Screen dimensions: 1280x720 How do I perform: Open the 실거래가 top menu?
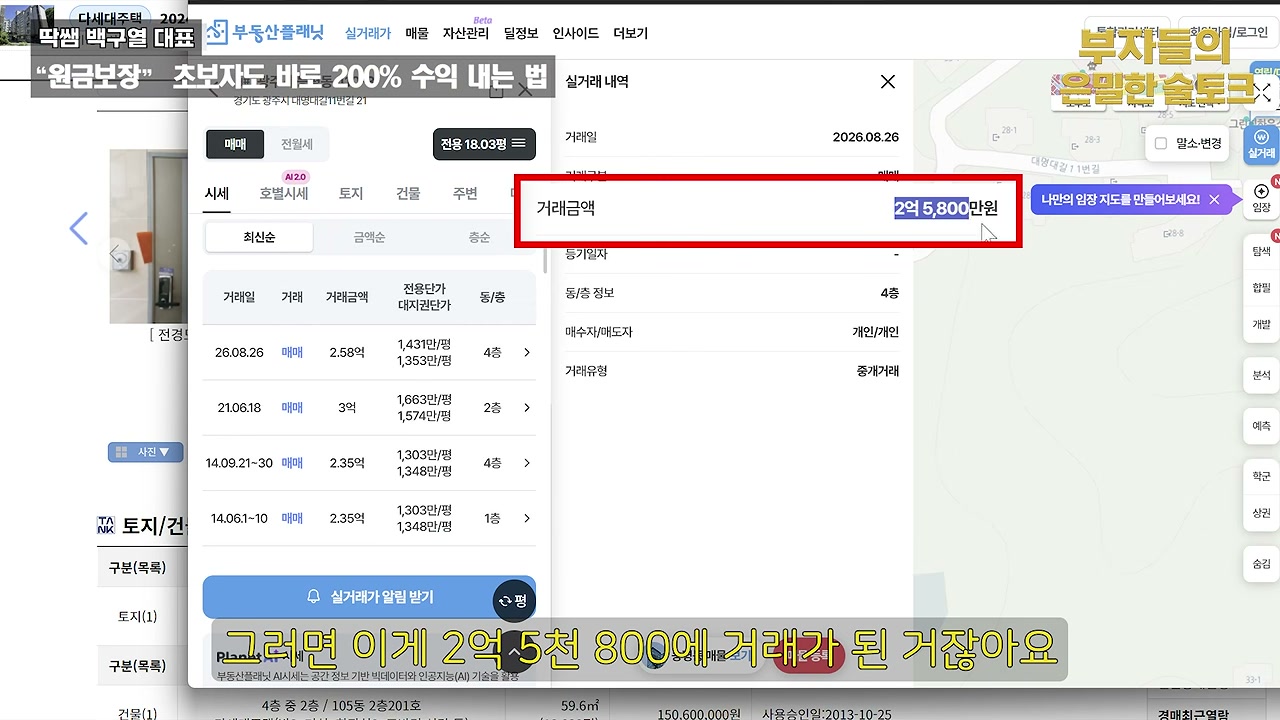tap(368, 33)
